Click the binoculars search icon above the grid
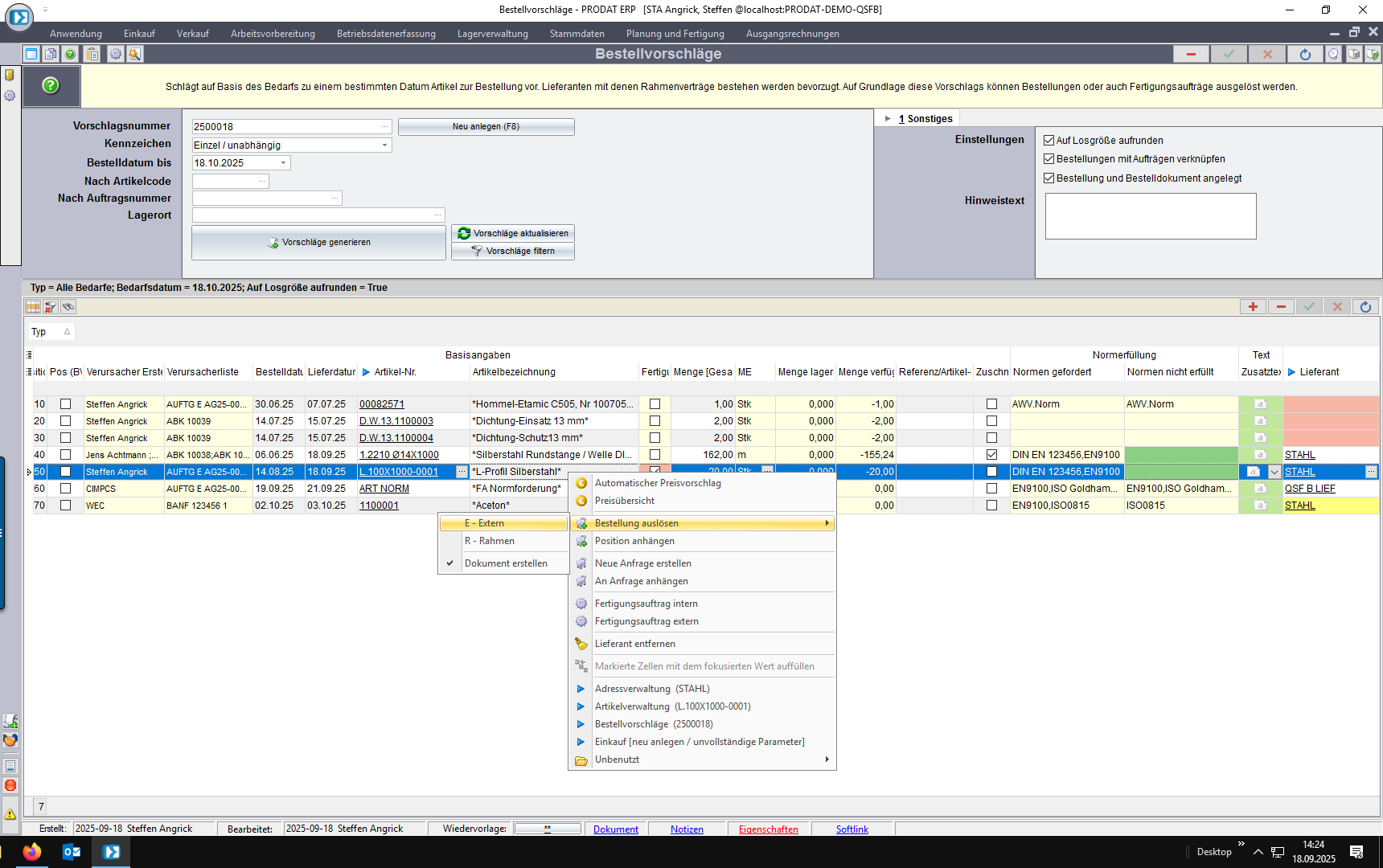This screenshot has height=868, width=1383. click(x=68, y=307)
